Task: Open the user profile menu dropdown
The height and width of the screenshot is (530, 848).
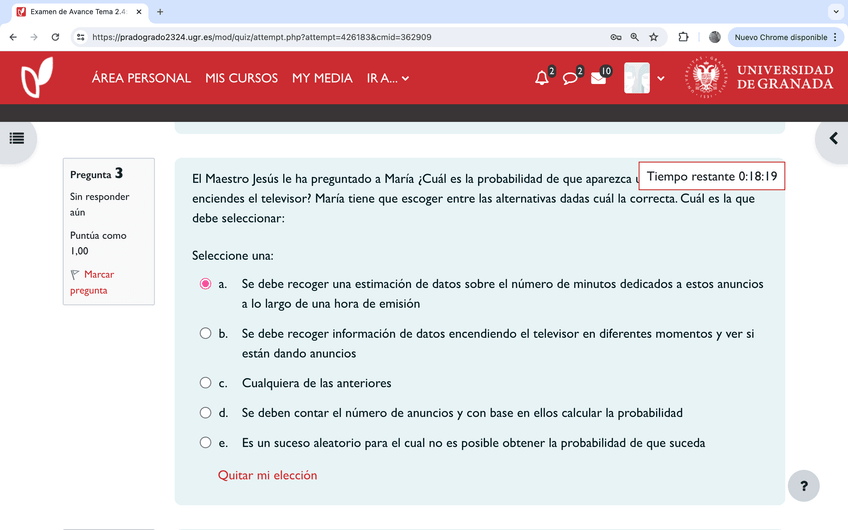Action: pos(645,78)
